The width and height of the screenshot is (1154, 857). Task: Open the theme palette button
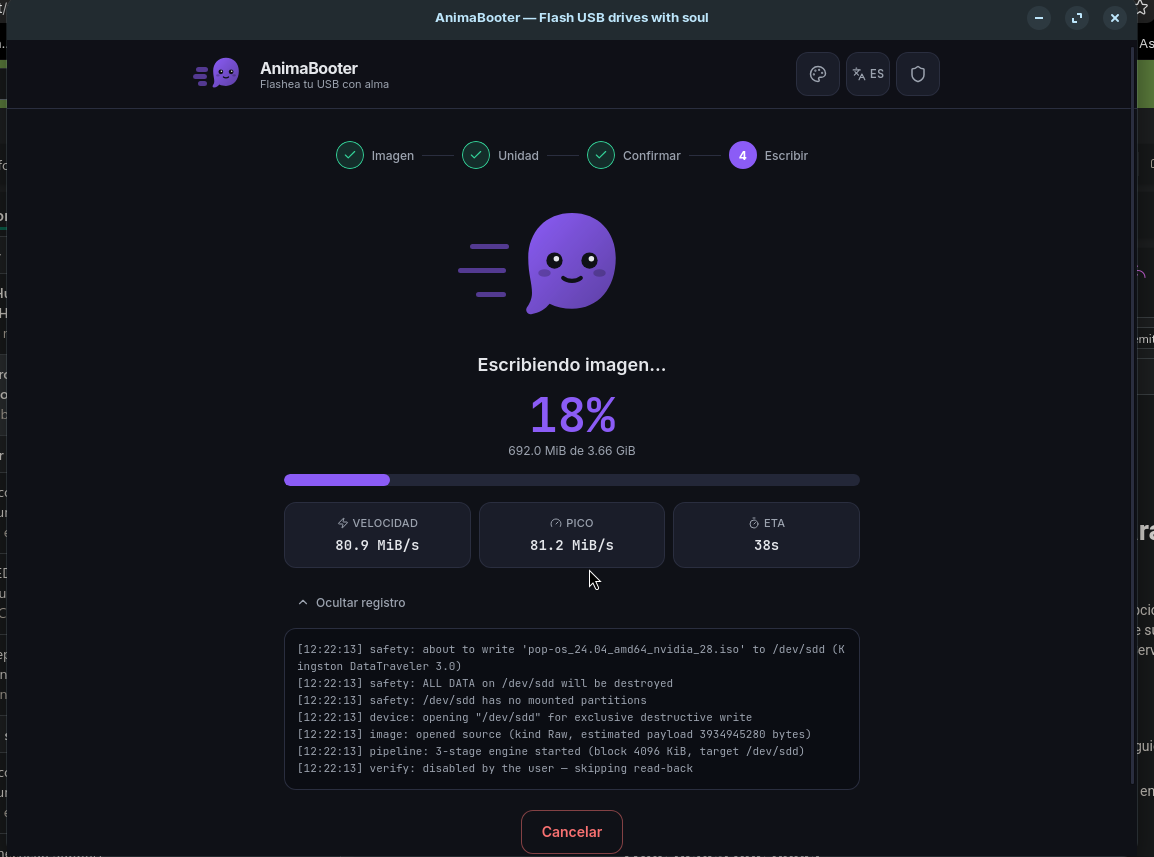pos(818,74)
